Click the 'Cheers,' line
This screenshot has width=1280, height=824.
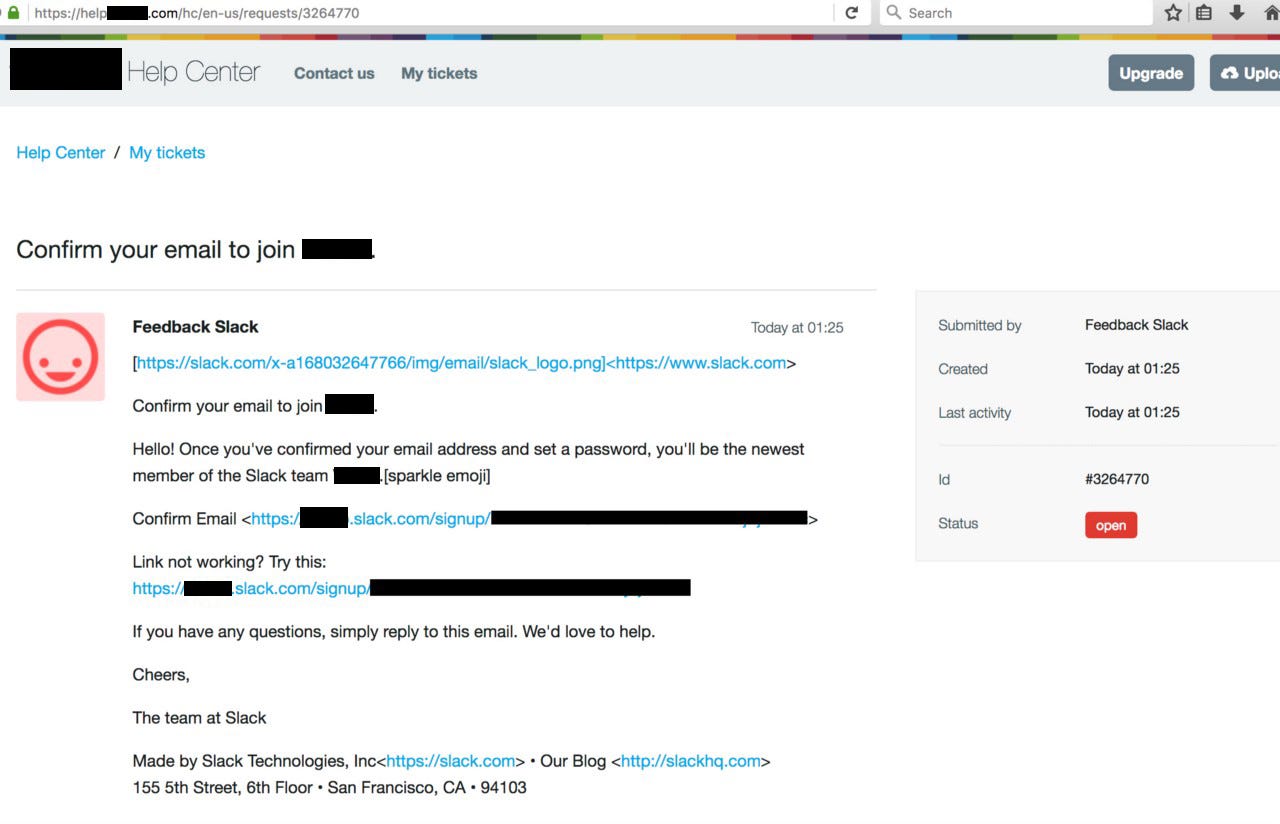[x=161, y=675]
